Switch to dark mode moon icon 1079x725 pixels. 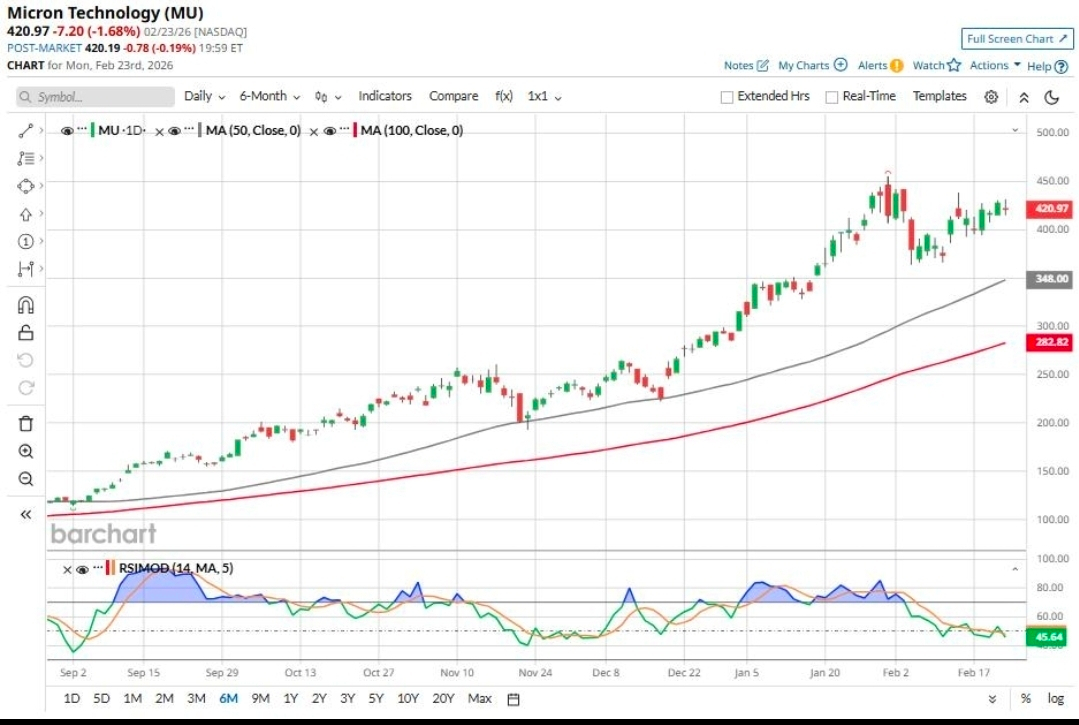click(1051, 97)
